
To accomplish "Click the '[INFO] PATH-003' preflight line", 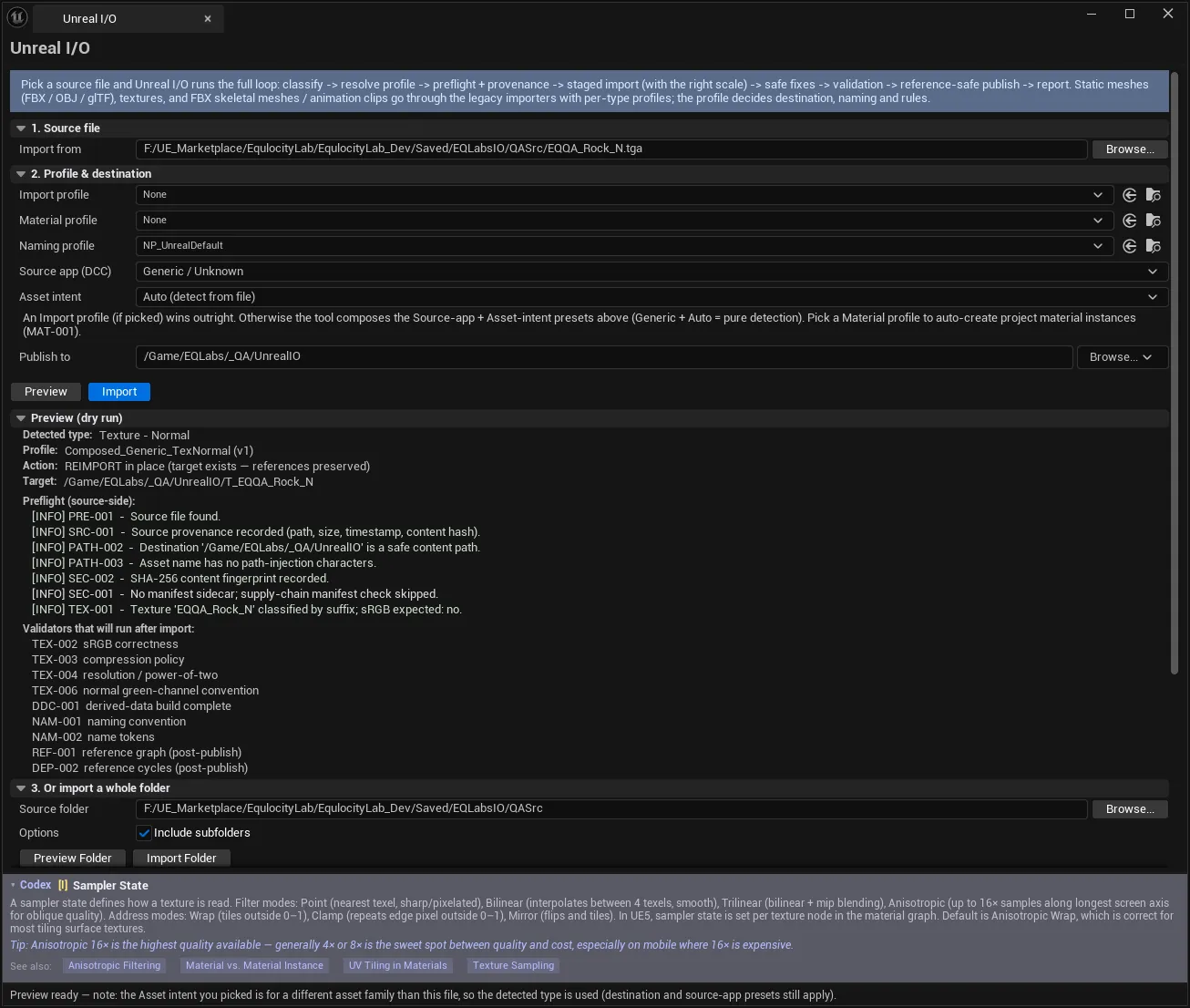I will tap(204, 563).
